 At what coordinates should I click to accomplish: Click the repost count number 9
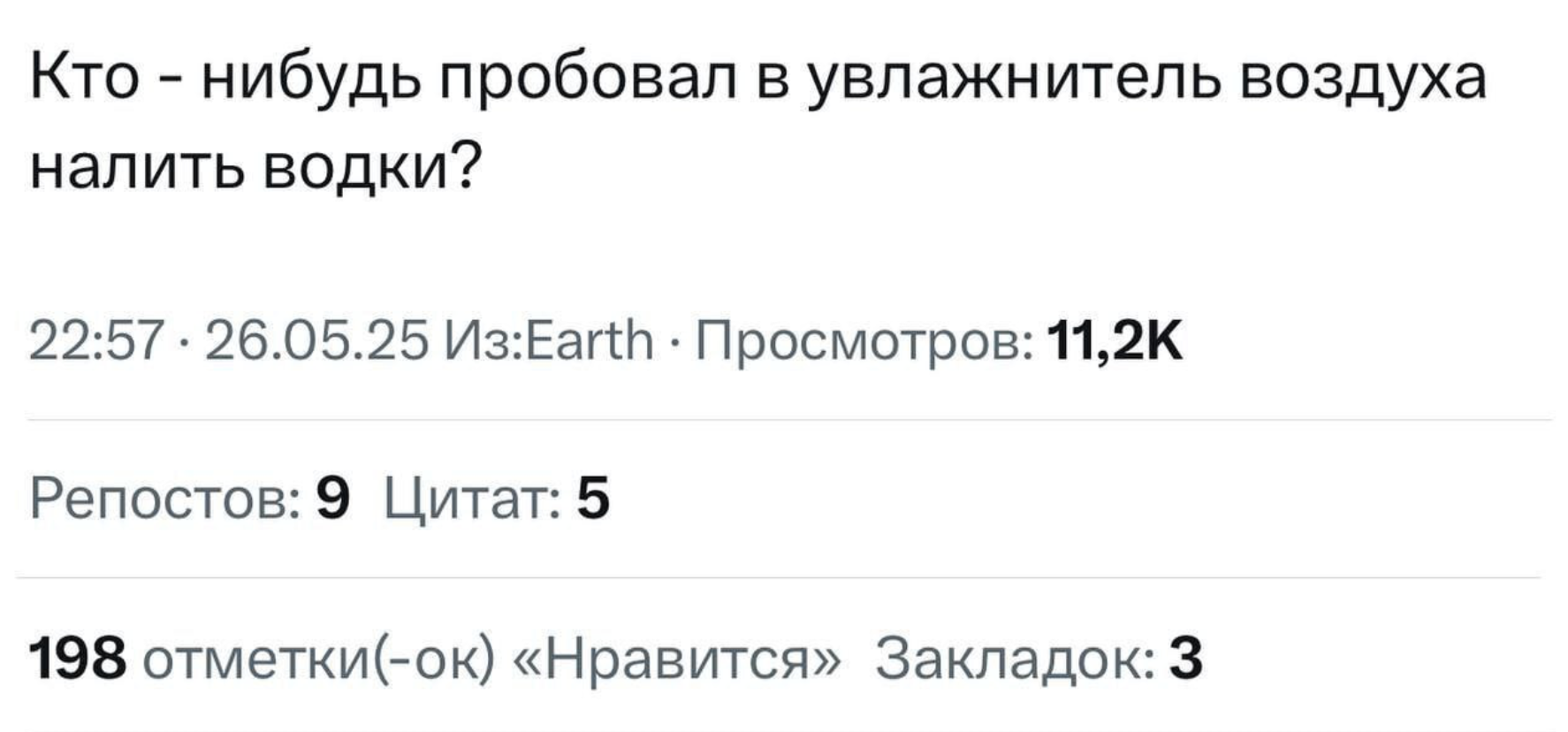[332, 499]
